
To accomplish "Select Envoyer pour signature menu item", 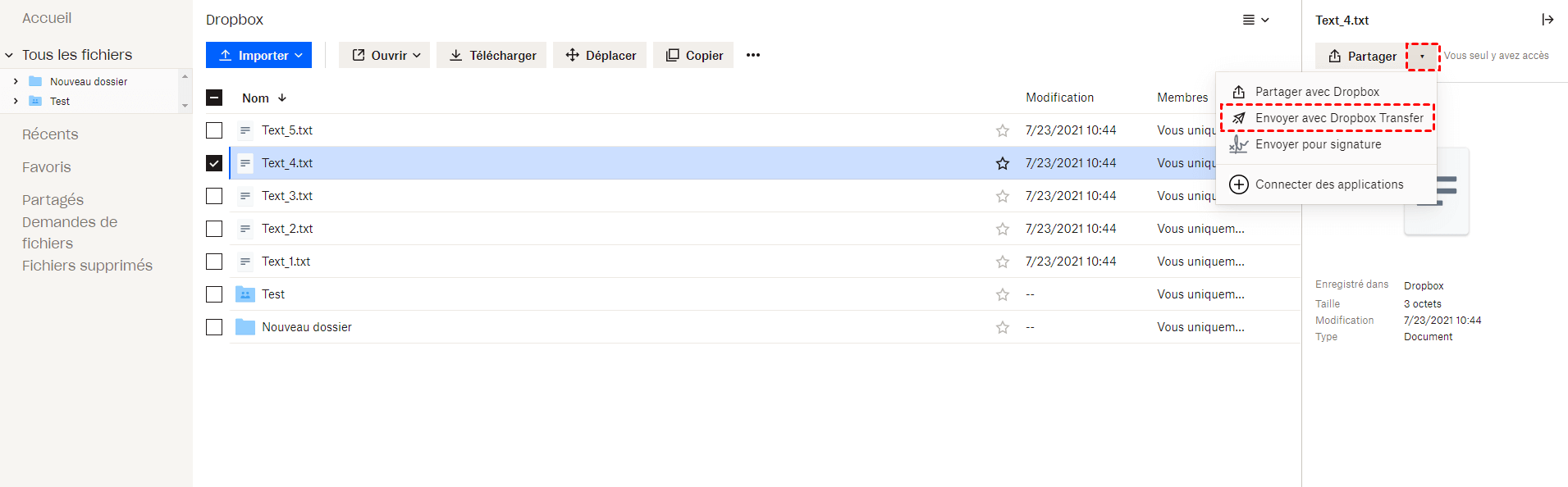I will pos(1318,144).
